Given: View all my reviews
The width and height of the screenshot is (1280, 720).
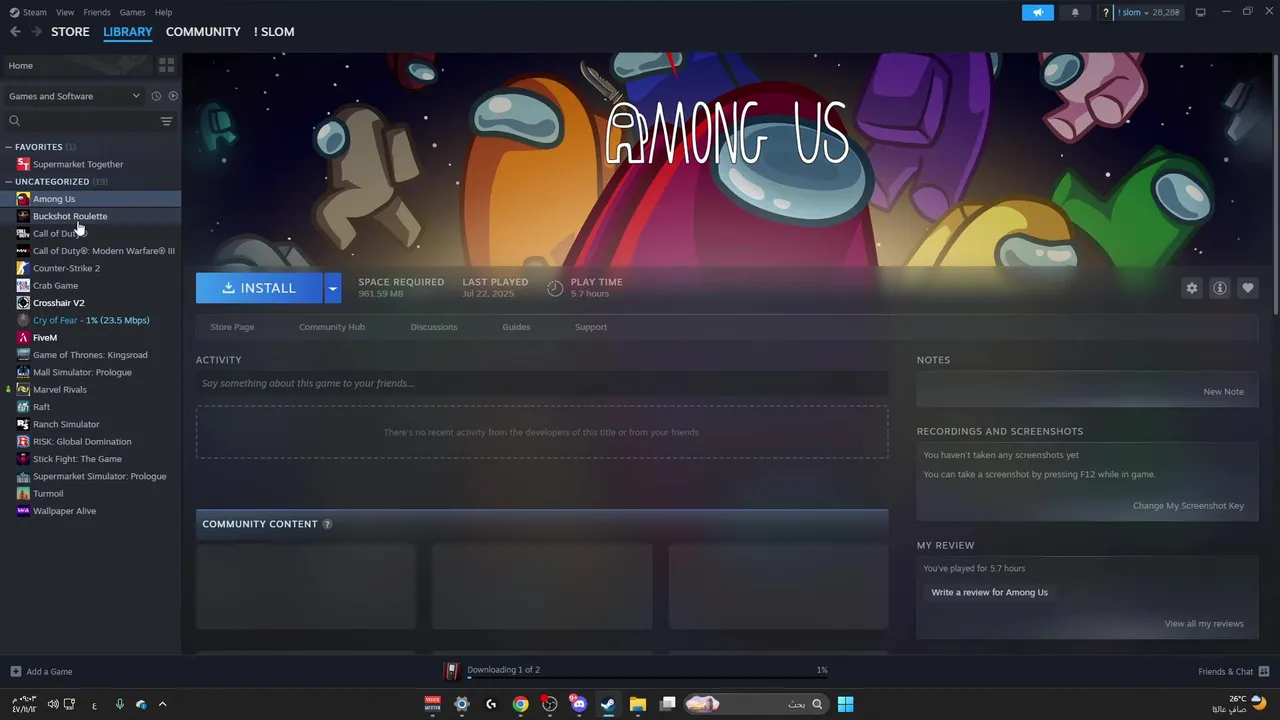Looking at the screenshot, I should tap(1204, 624).
